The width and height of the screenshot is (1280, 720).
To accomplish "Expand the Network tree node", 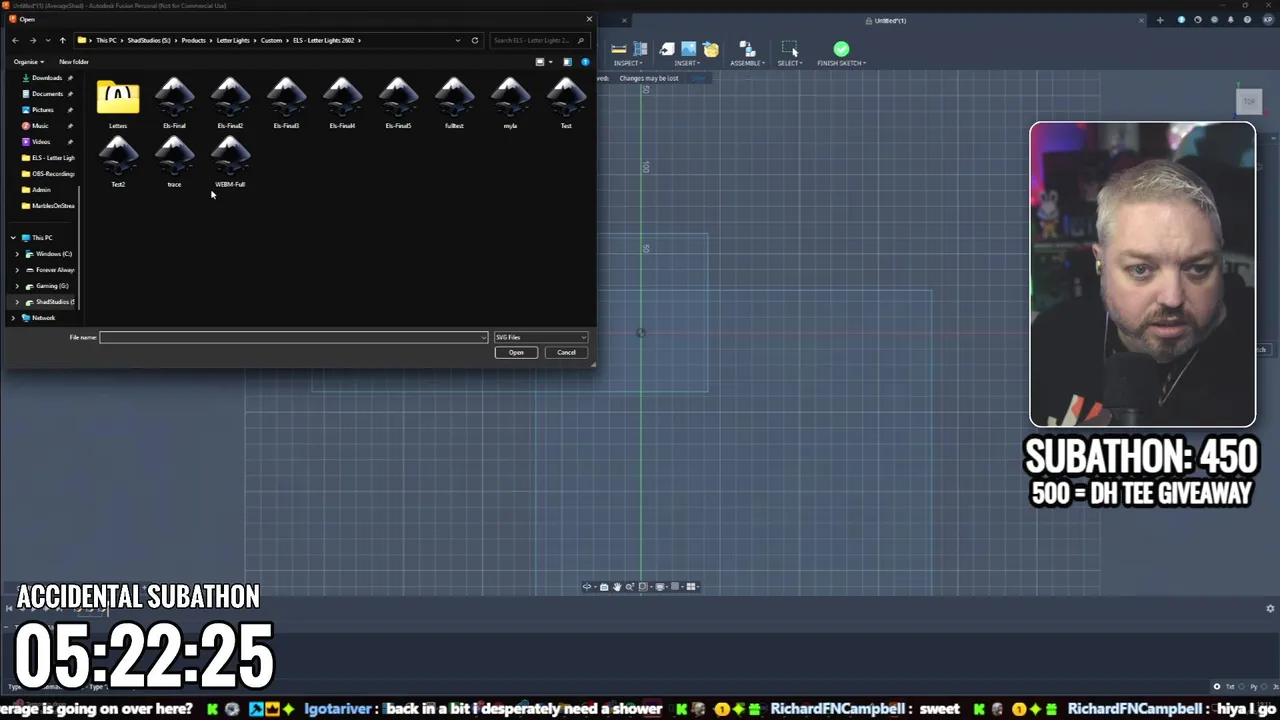I will (x=13, y=318).
